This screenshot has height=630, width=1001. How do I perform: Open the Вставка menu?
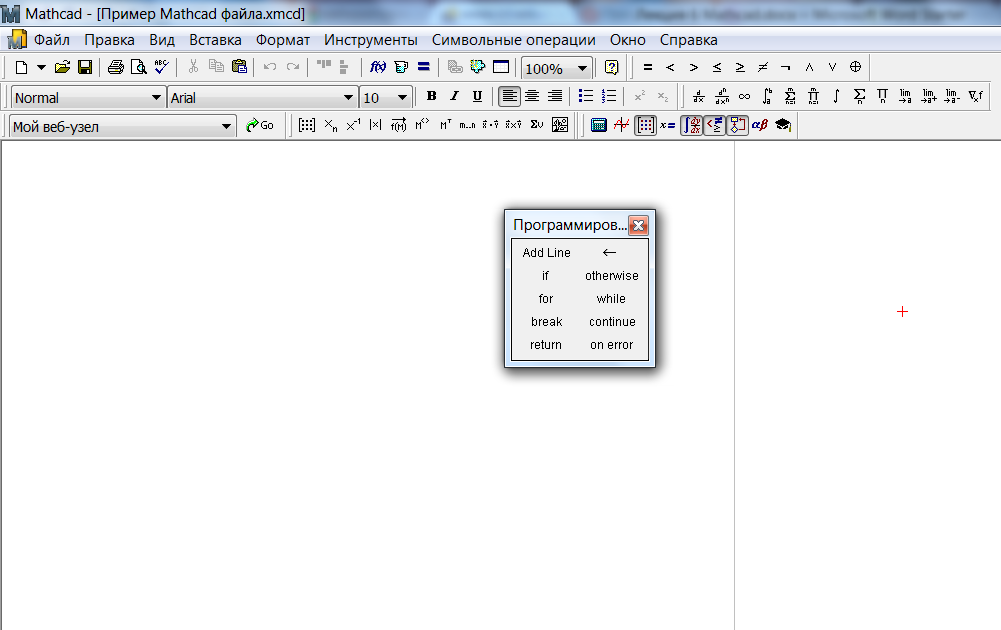[215, 40]
